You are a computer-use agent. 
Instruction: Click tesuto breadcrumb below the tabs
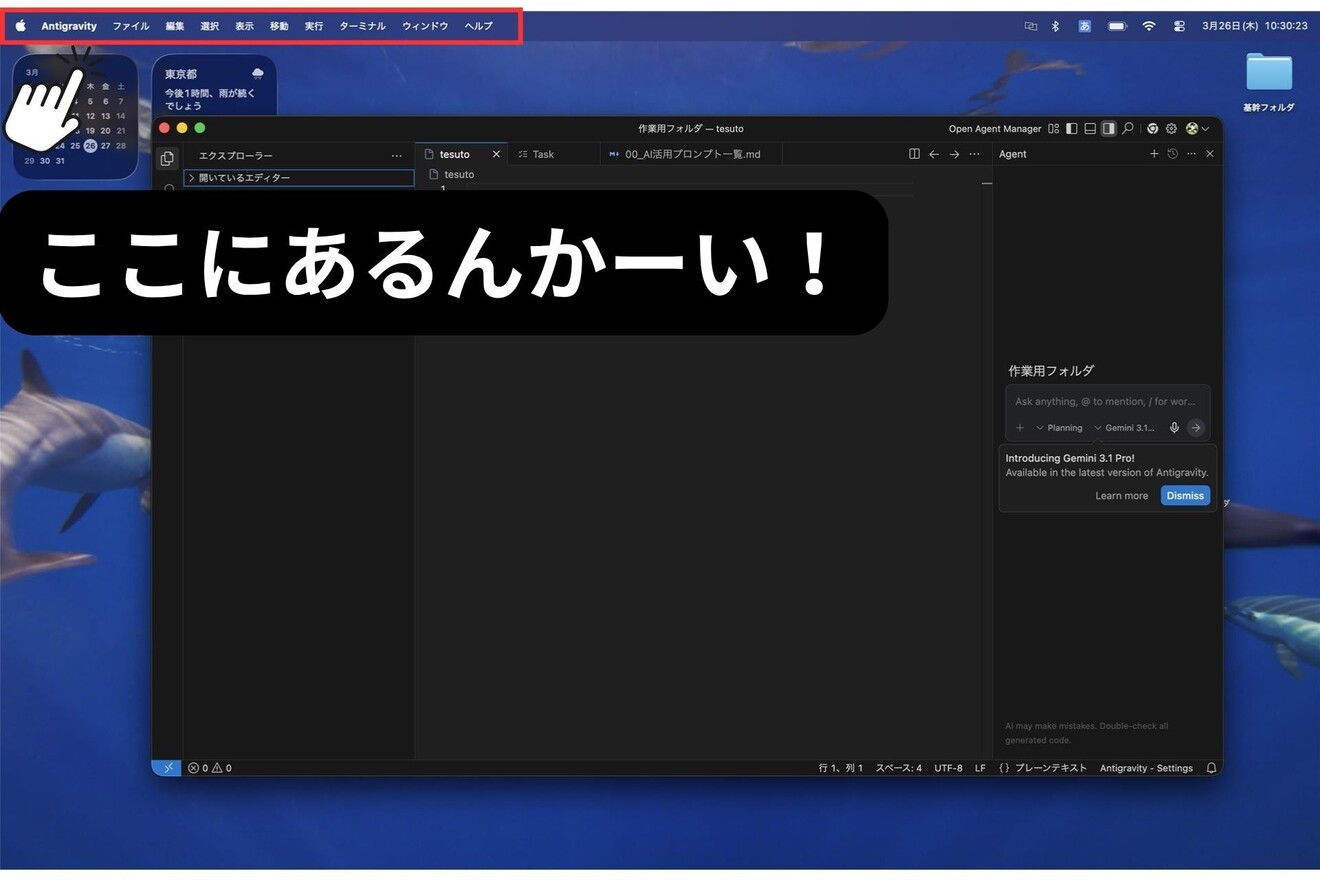point(459,174)
